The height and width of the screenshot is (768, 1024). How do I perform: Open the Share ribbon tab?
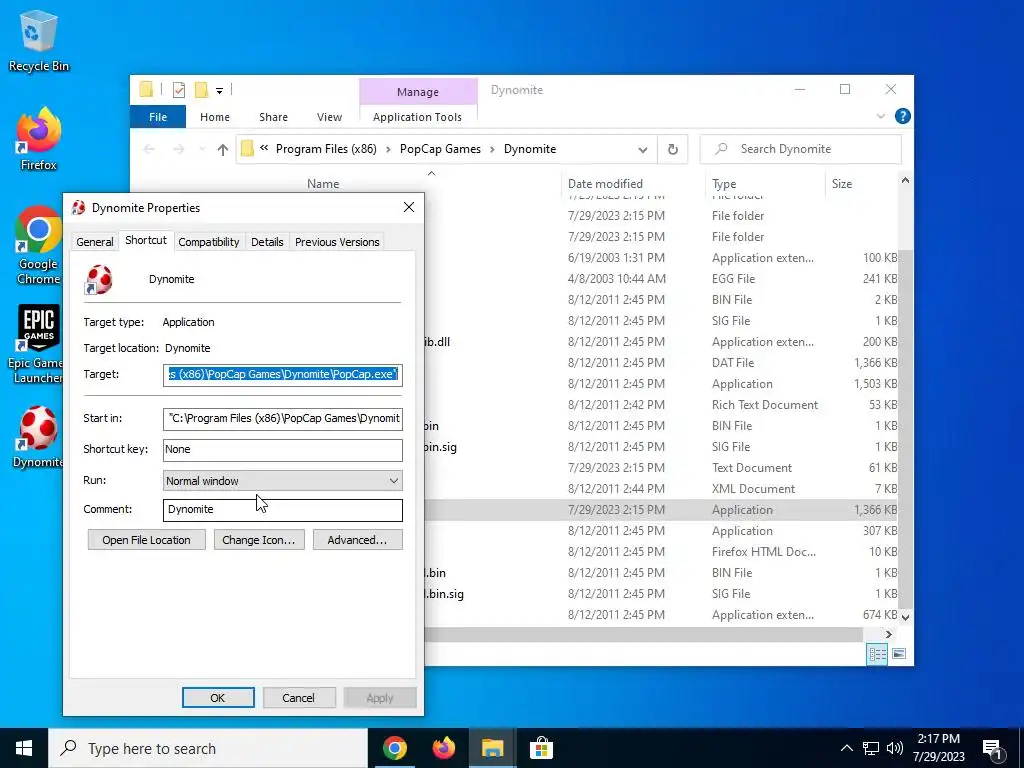pyautogui.click(x=273, y=117)
